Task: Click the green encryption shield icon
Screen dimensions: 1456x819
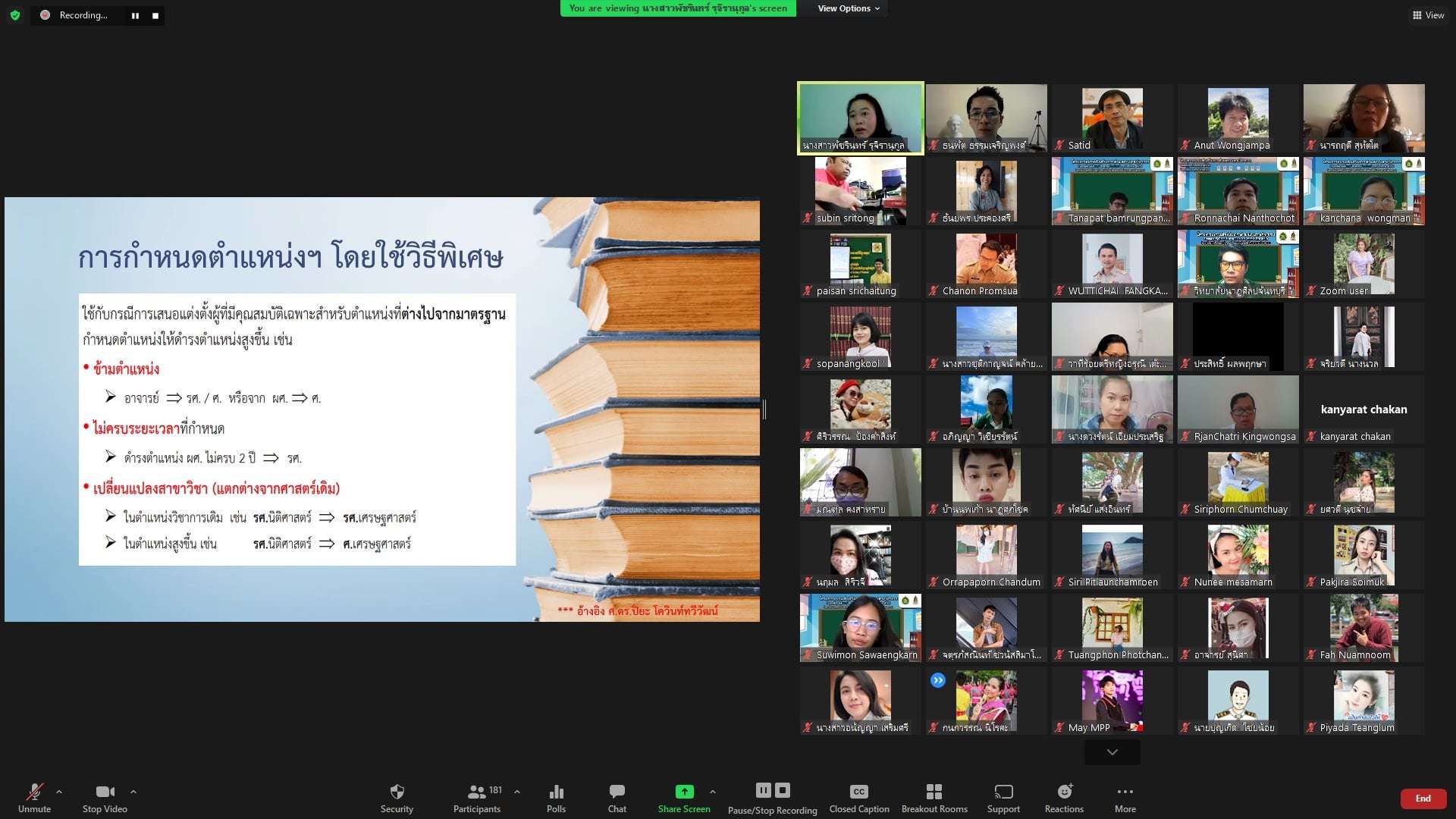Action: [15, 15]
